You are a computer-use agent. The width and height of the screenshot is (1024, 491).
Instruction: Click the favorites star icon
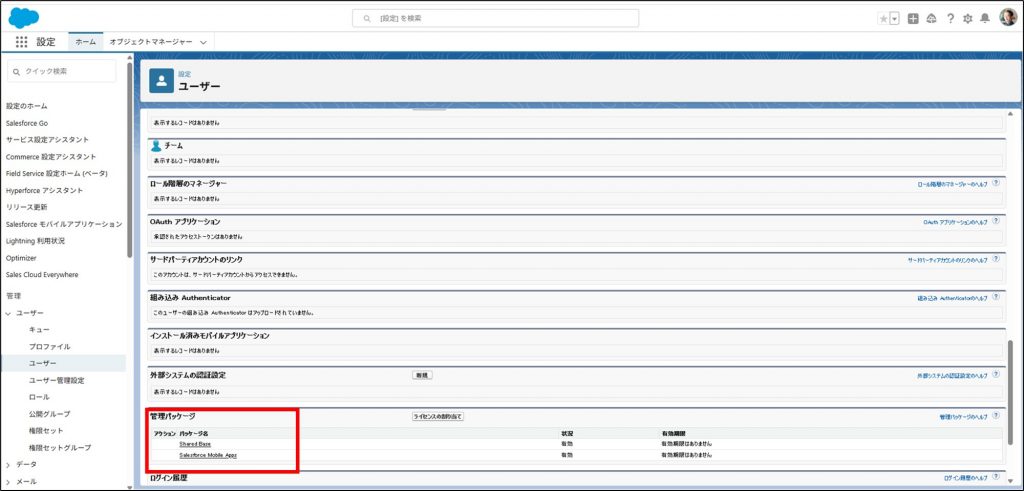881,18
